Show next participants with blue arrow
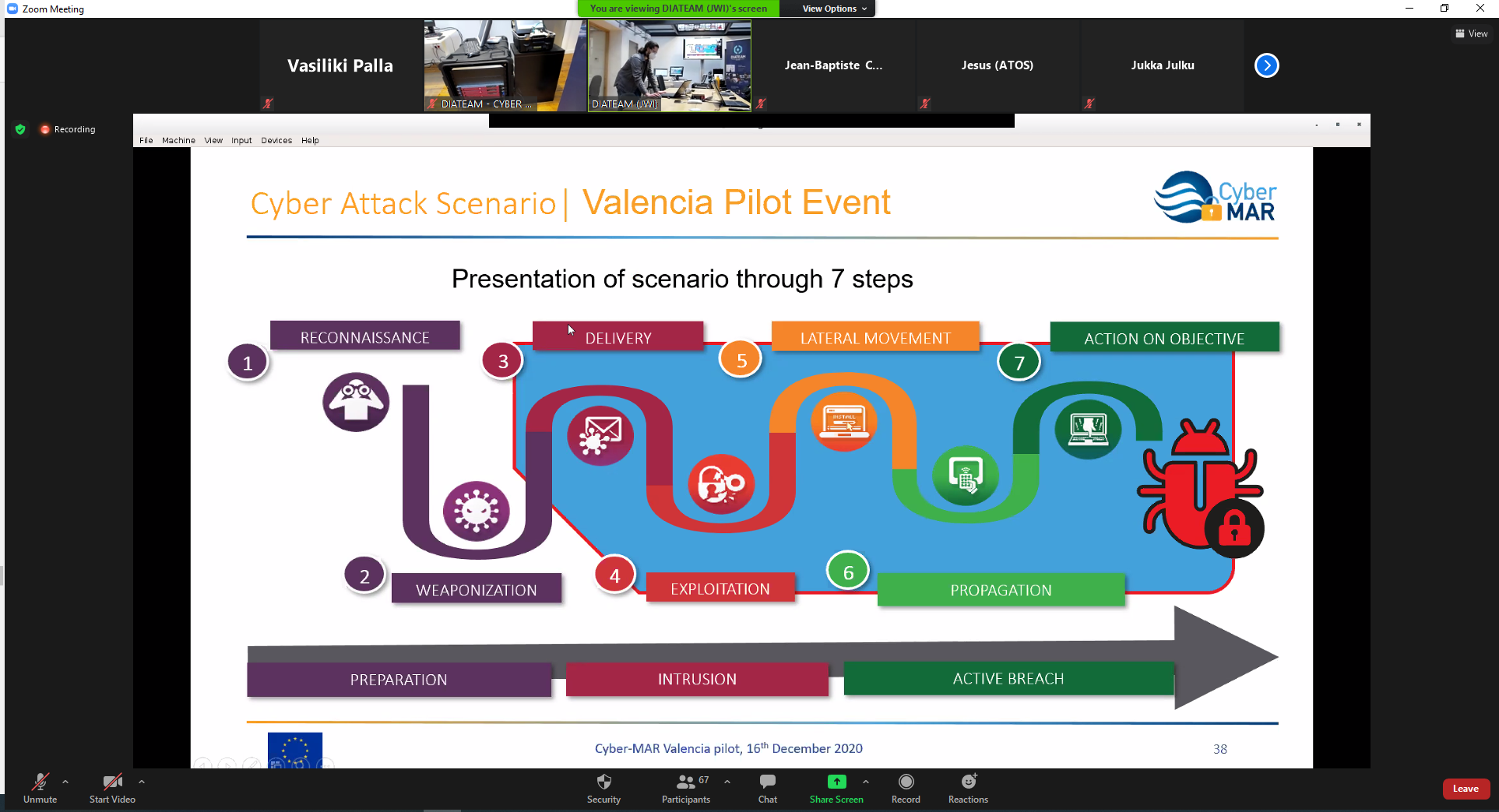This screenshot has width=1499, height=812. [1266, 65]
